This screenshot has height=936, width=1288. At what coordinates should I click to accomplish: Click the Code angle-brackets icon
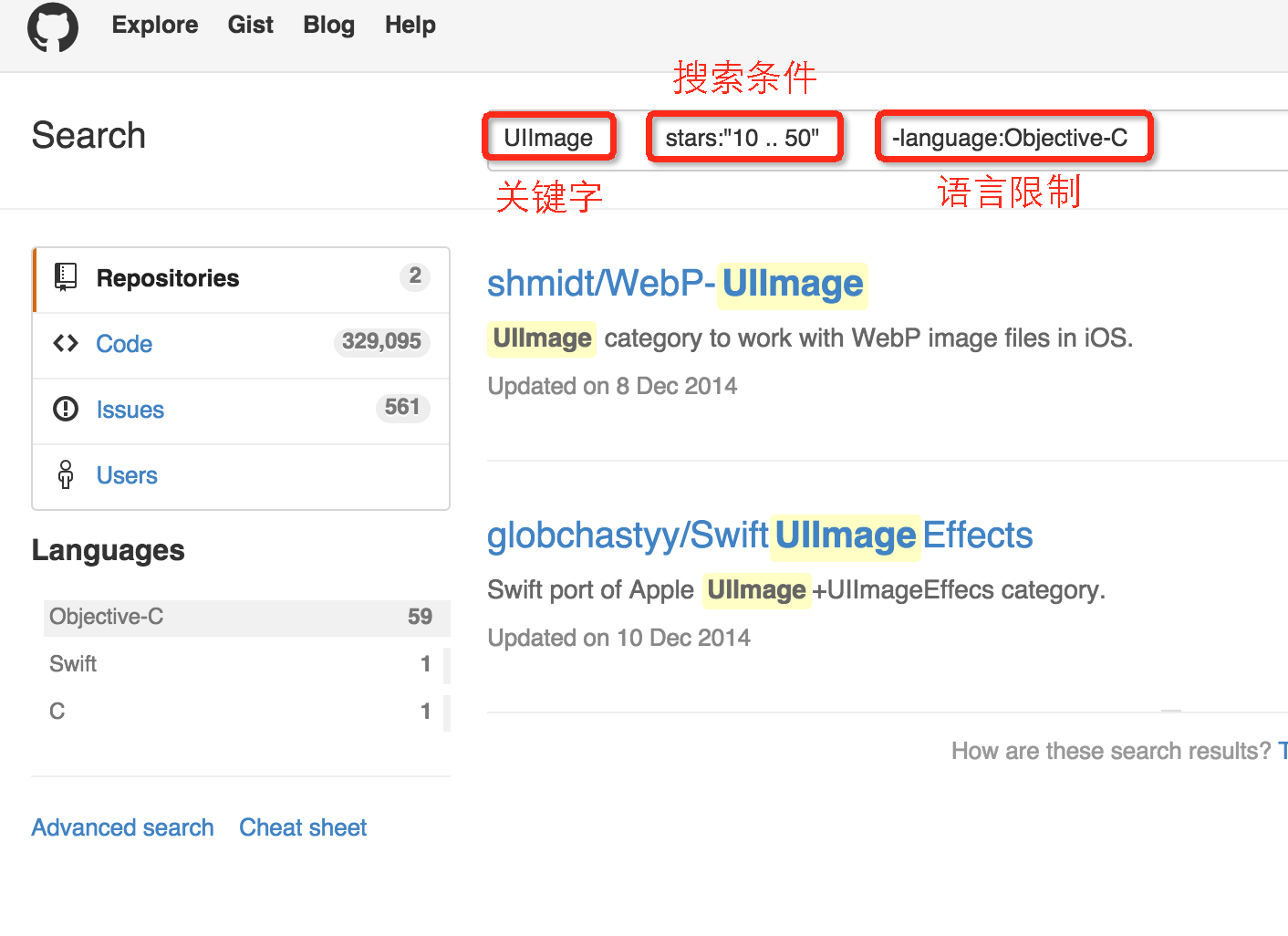66,344
